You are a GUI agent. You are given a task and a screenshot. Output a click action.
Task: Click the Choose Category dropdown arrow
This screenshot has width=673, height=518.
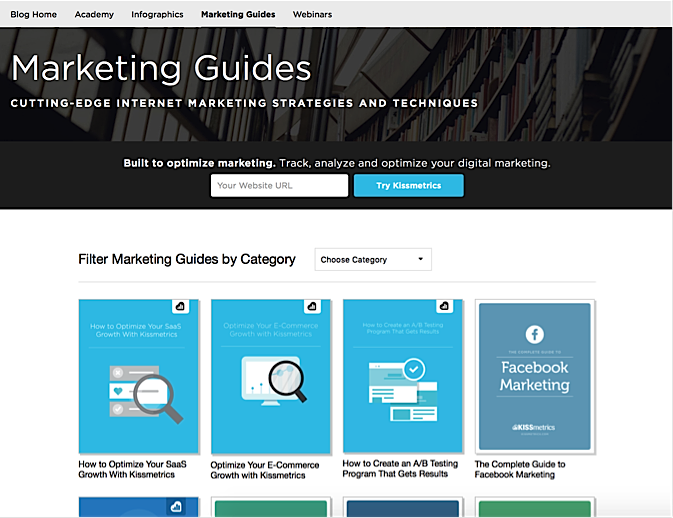coord(421,259)
